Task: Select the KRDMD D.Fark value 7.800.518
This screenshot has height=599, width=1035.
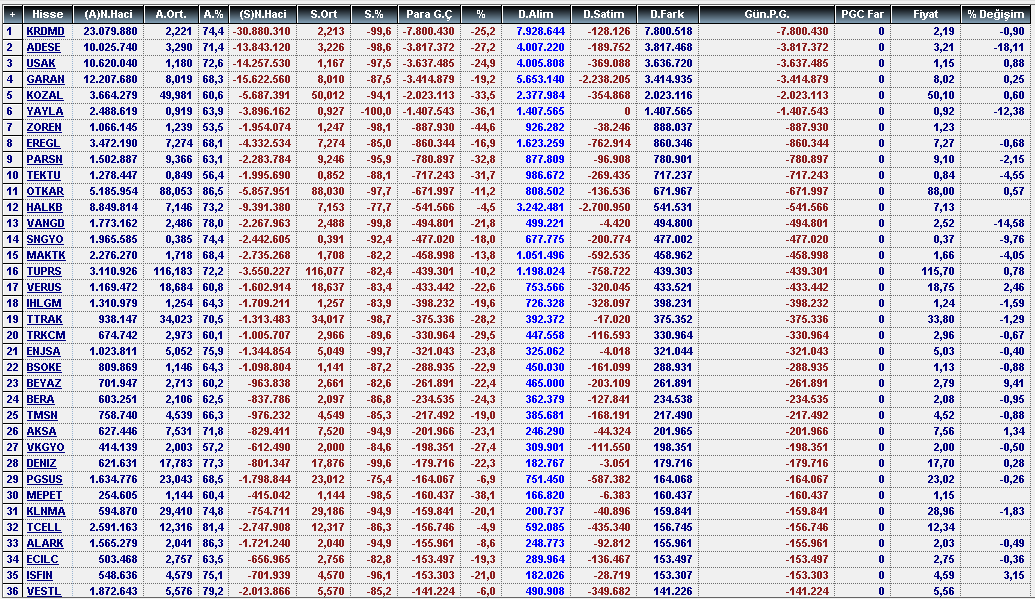Action: click(x=668, y=31)
